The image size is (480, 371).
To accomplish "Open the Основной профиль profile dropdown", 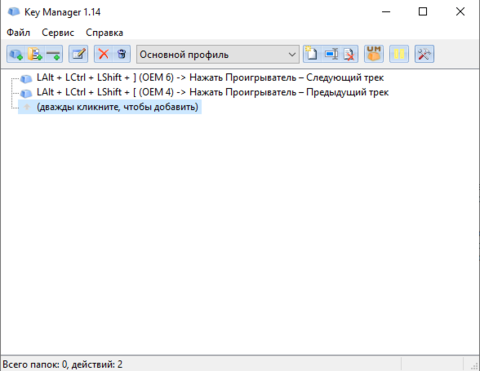I will click(x=218, y=54).
